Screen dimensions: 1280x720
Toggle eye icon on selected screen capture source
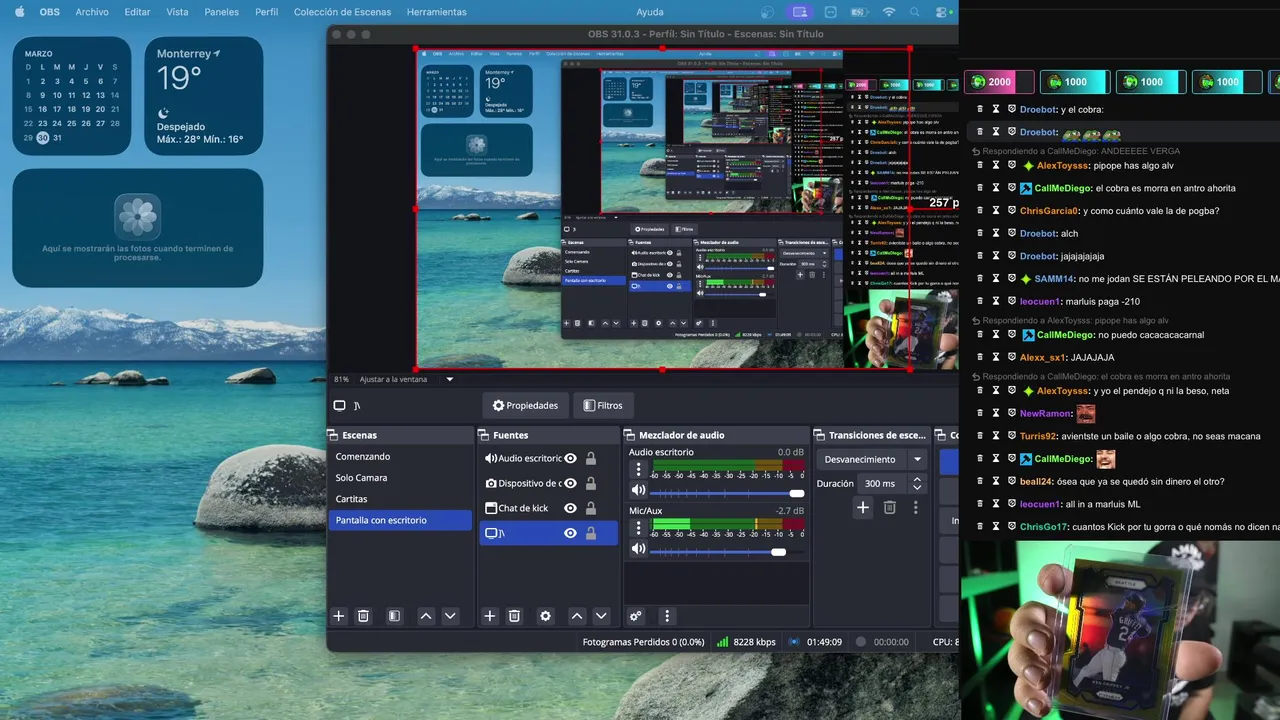570,533
